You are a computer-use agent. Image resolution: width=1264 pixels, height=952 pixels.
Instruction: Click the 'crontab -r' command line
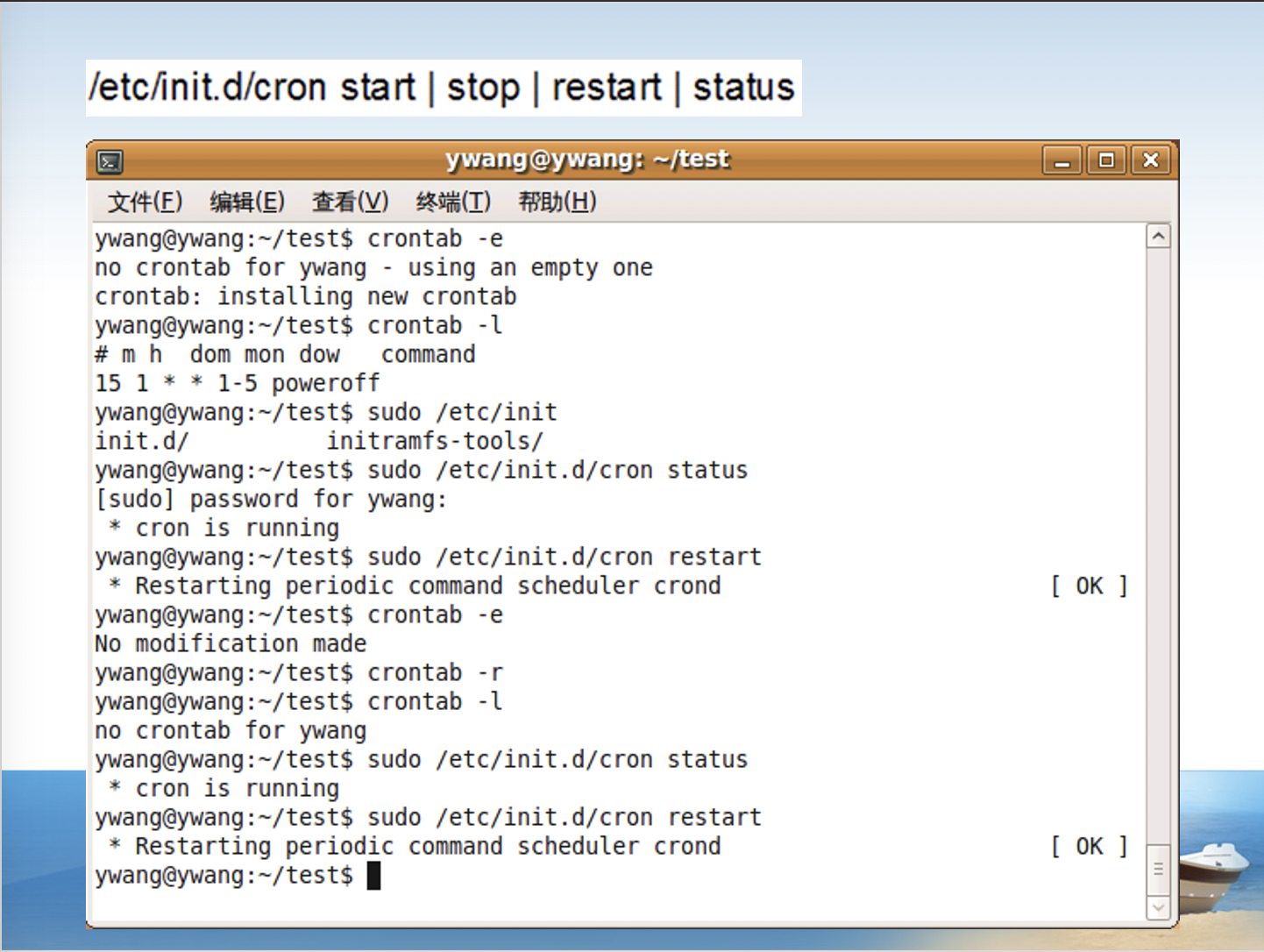click(x=300, y=673)
